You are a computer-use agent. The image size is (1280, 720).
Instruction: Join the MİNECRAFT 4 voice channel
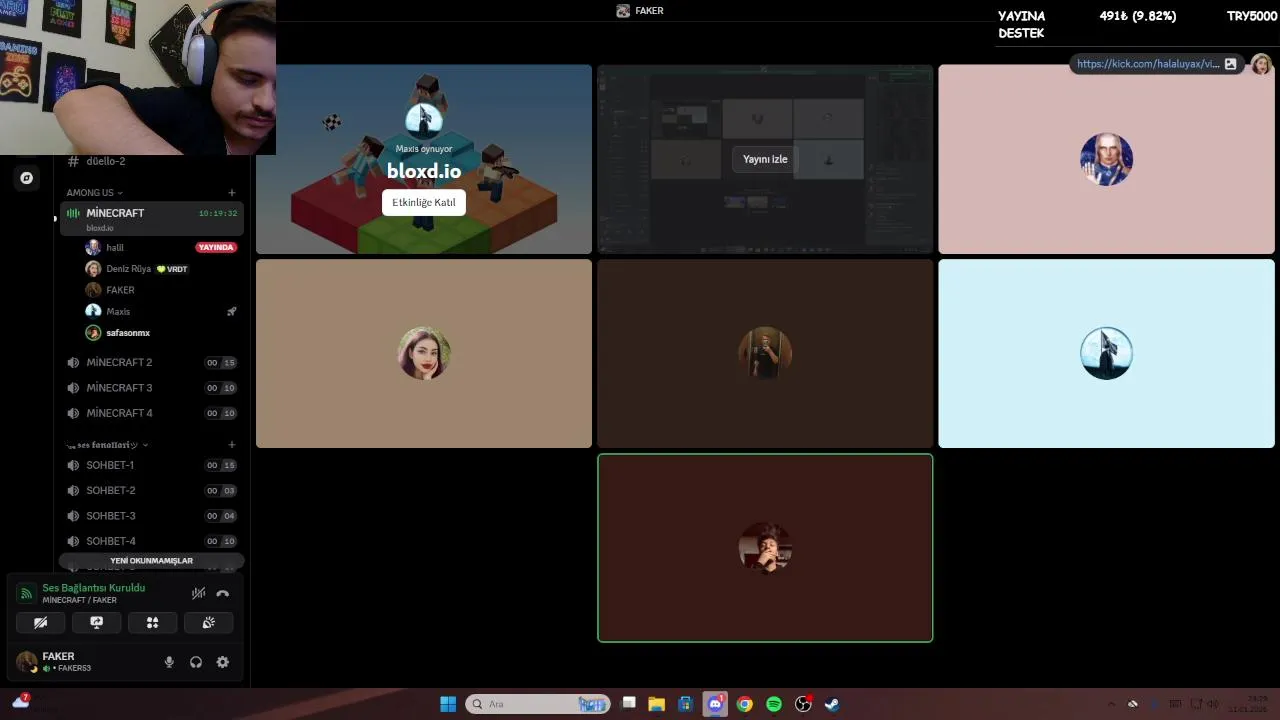pyautogui.click(x=150, y=413)
